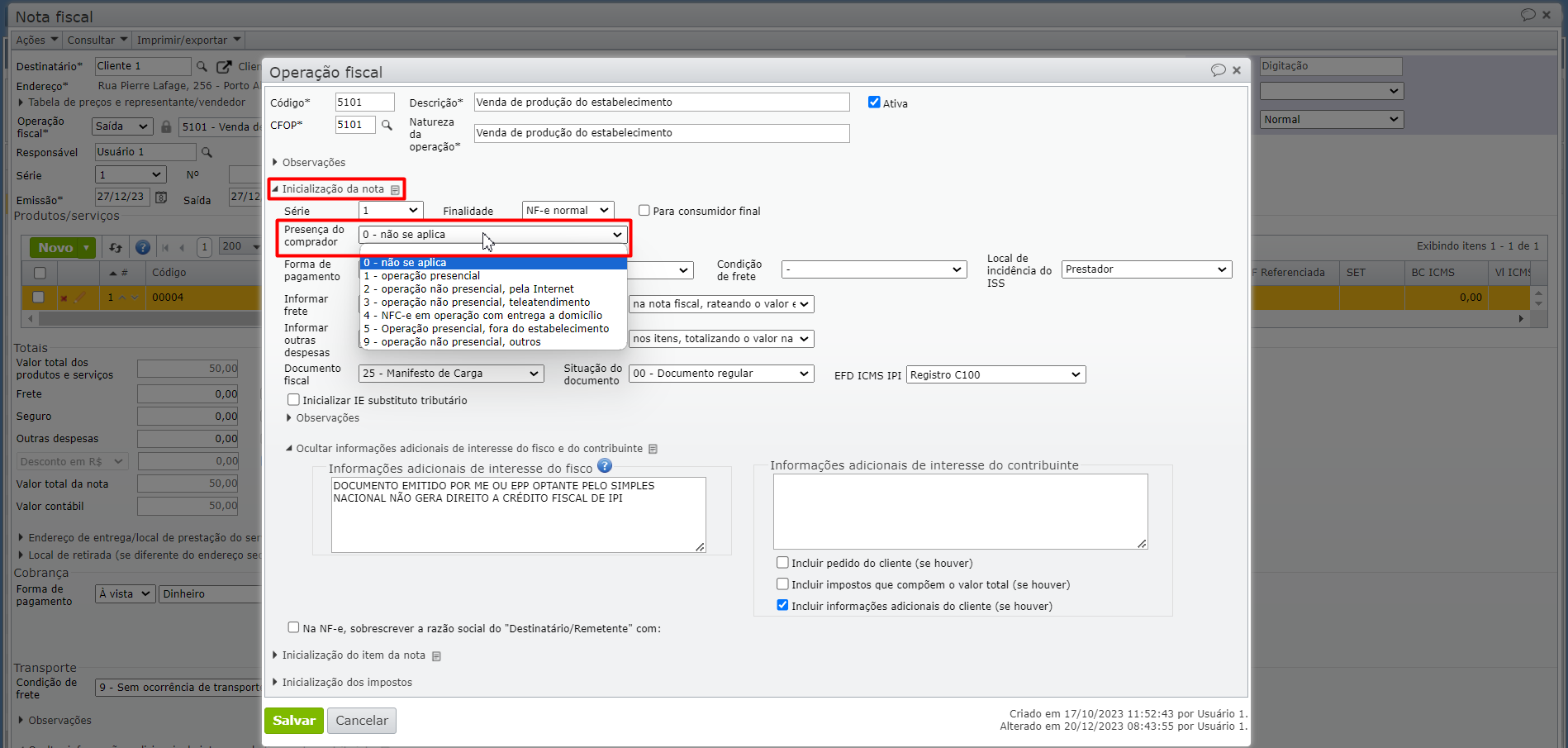This screenshot has width=1568, height=748.
Task: Collapse the Inicialização da nota section
Action: tap(329, 189)
